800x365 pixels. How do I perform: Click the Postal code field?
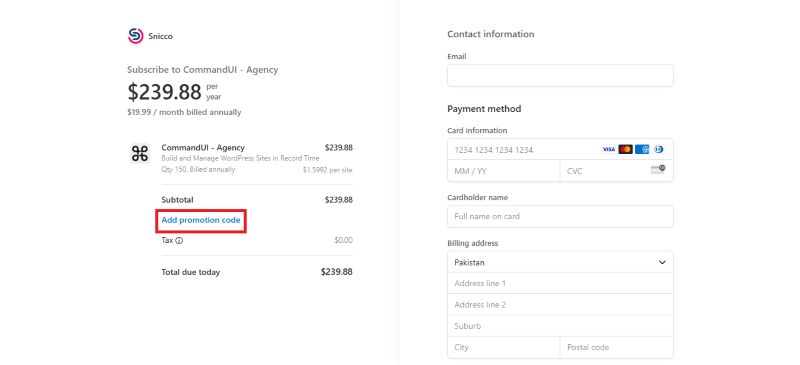pyautogui.click(x=617, y=347)
